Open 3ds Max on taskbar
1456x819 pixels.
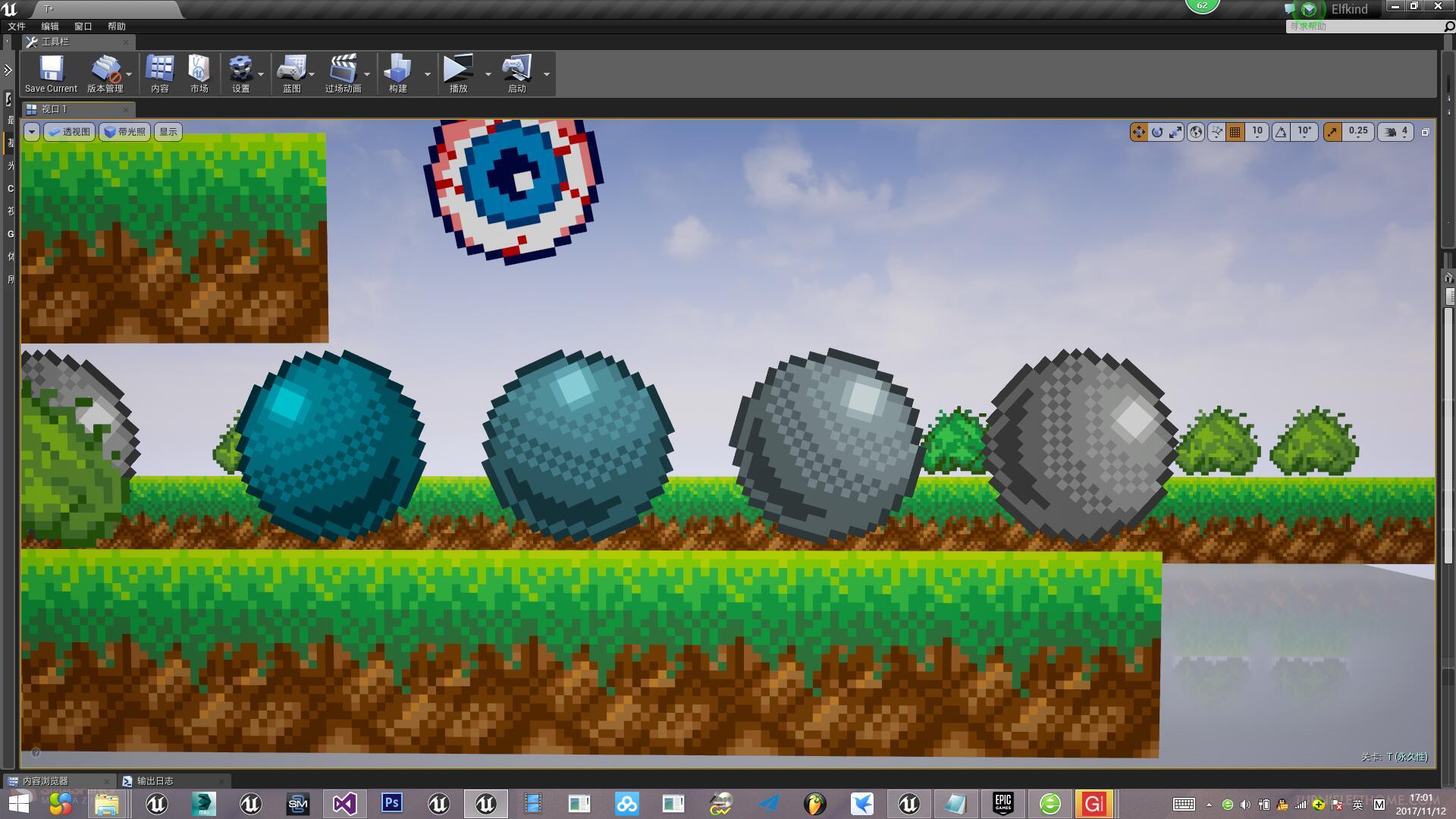click(203, 804)
